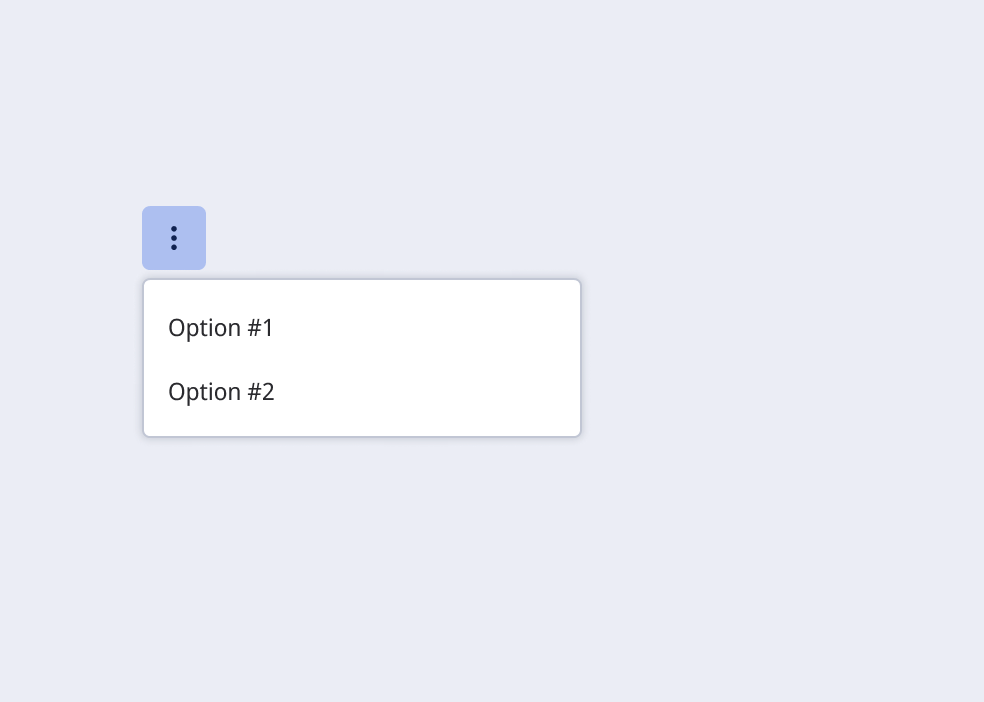The height and width of the screenshot is (702, 984).
Task: Choose the second menu entry Option #2
Action: (x=221, y=392)
